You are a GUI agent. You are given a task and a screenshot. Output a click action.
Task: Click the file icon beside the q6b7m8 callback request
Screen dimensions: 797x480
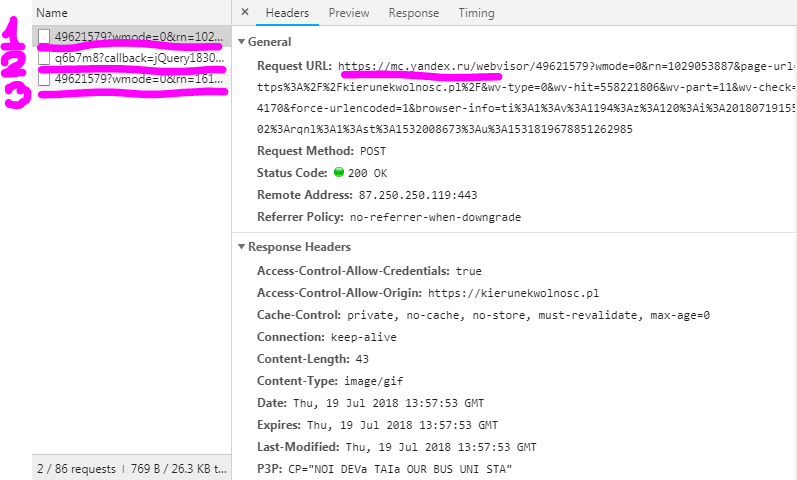click(44, 58)
